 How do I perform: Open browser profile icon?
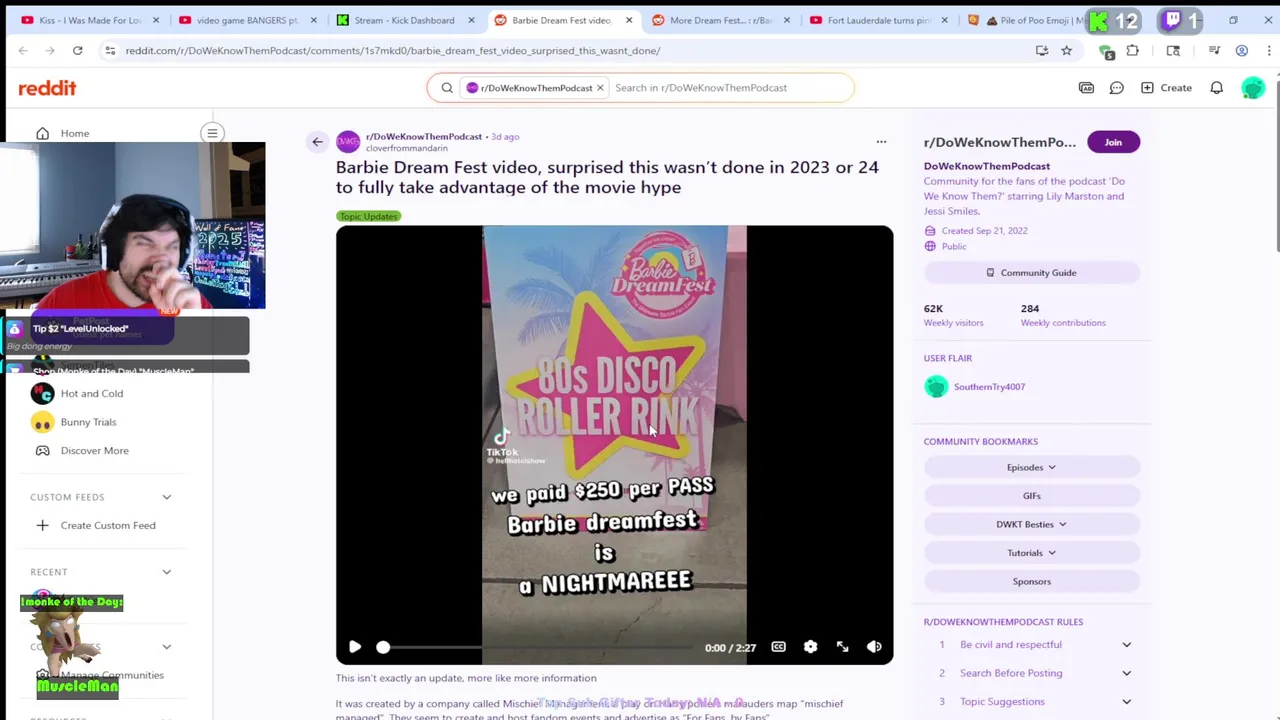[1241, 50]
